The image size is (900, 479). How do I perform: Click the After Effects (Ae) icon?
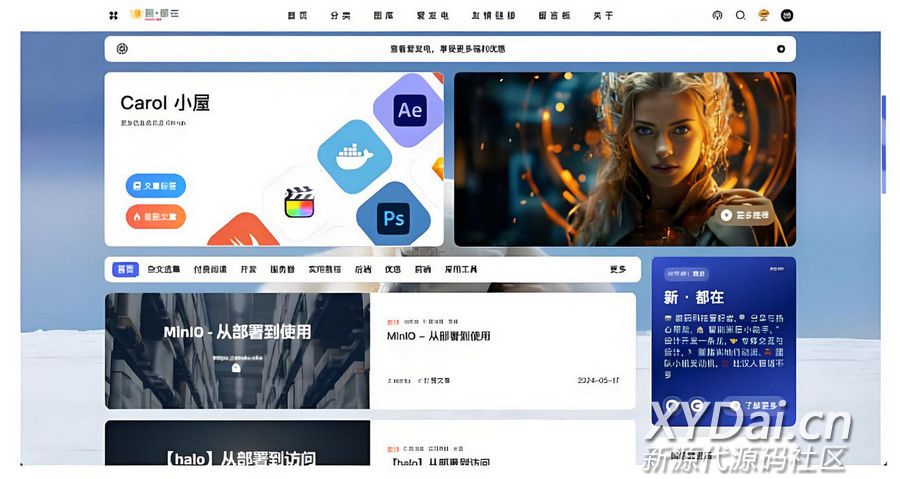coord(409,111)
